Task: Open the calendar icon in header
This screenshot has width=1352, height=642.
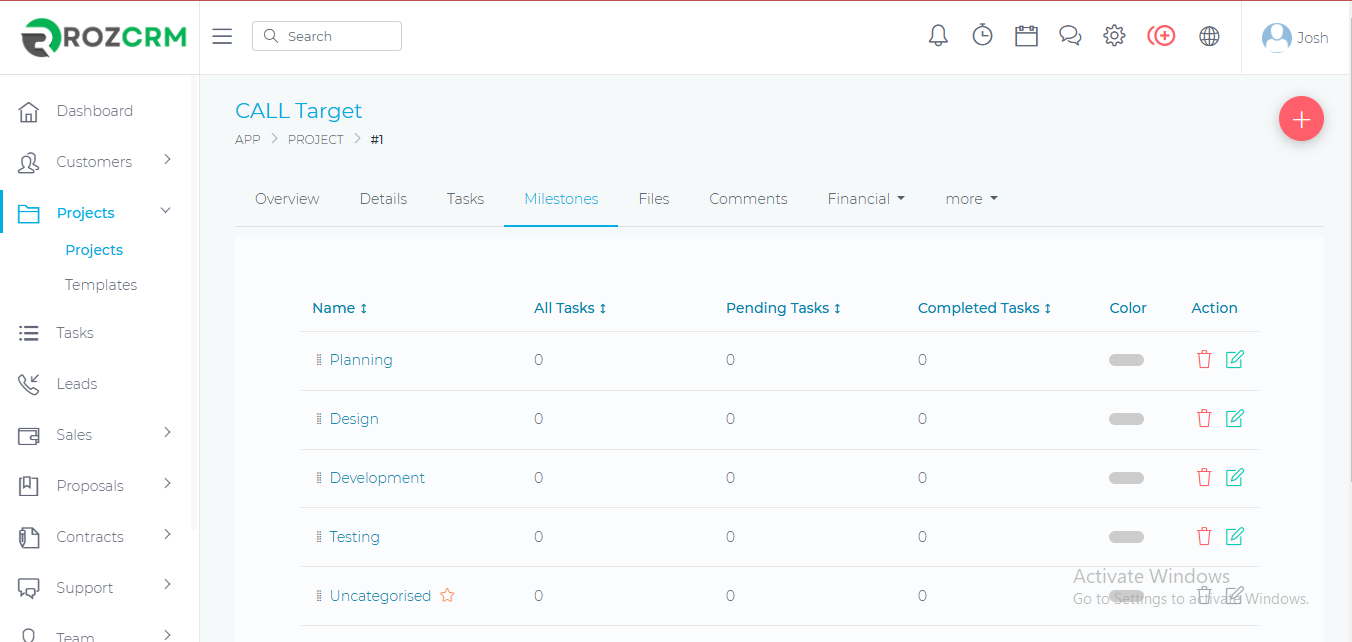Action: (1026, 36)
